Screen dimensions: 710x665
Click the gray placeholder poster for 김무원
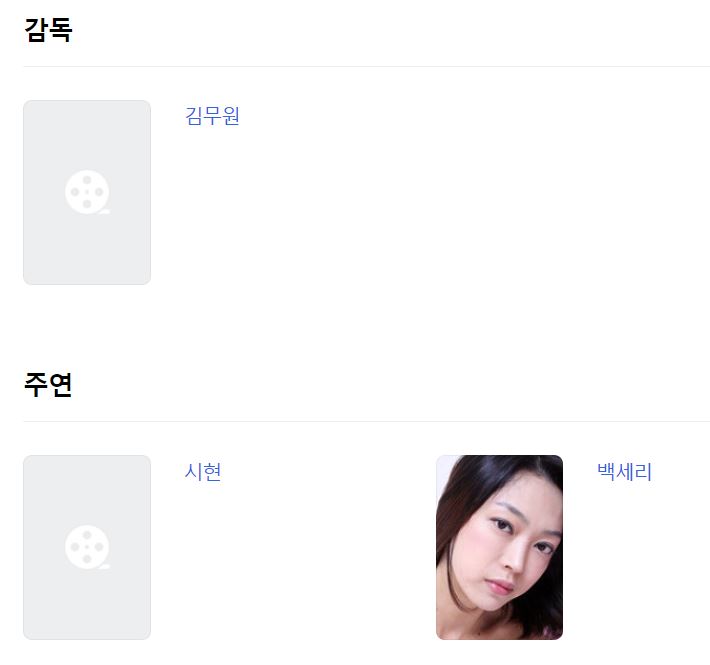point(87,192)
